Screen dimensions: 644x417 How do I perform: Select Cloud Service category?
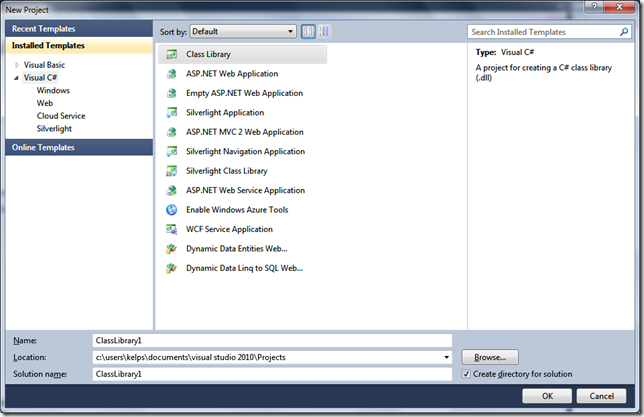click(x=61, y=116)
